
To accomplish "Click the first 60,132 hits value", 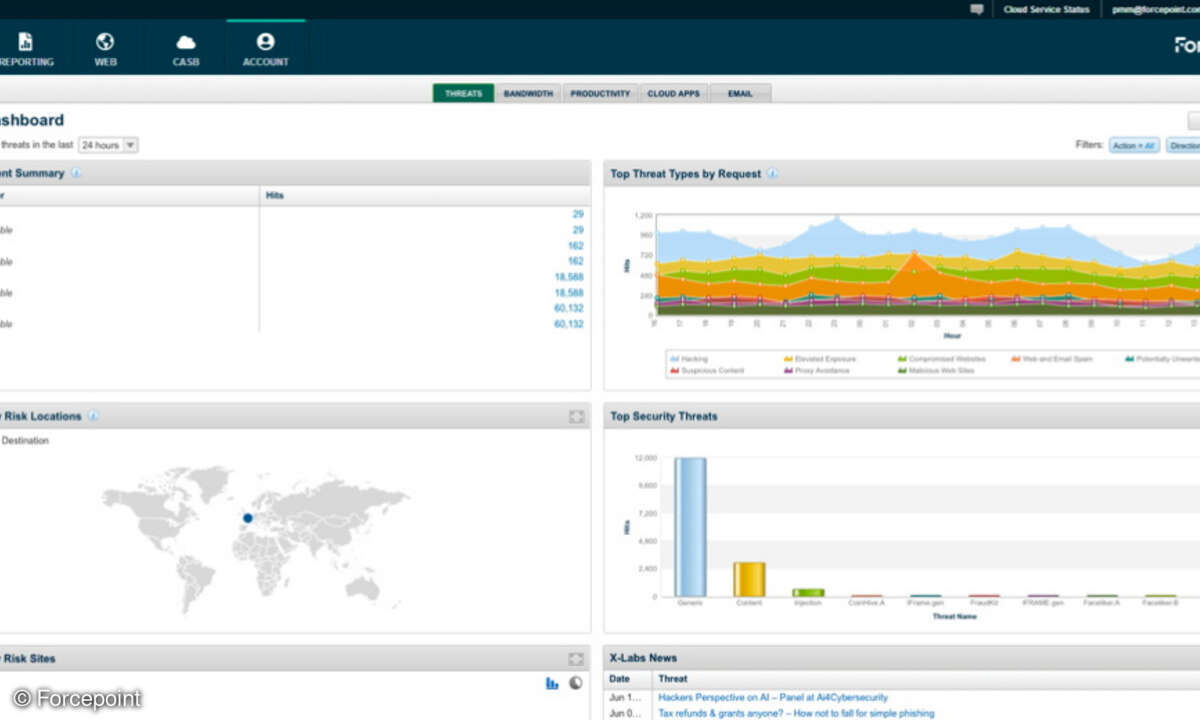I will (x=569, y=308).
